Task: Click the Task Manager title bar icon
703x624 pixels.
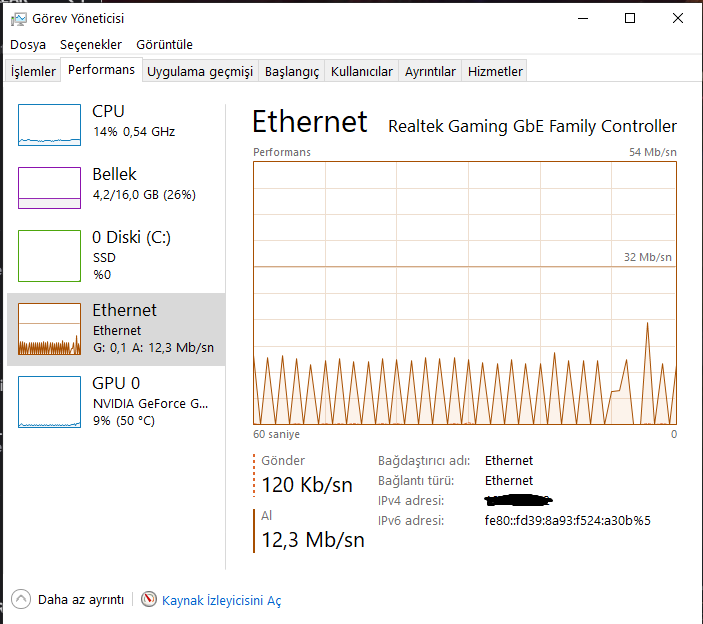Action: click(18, 19)
